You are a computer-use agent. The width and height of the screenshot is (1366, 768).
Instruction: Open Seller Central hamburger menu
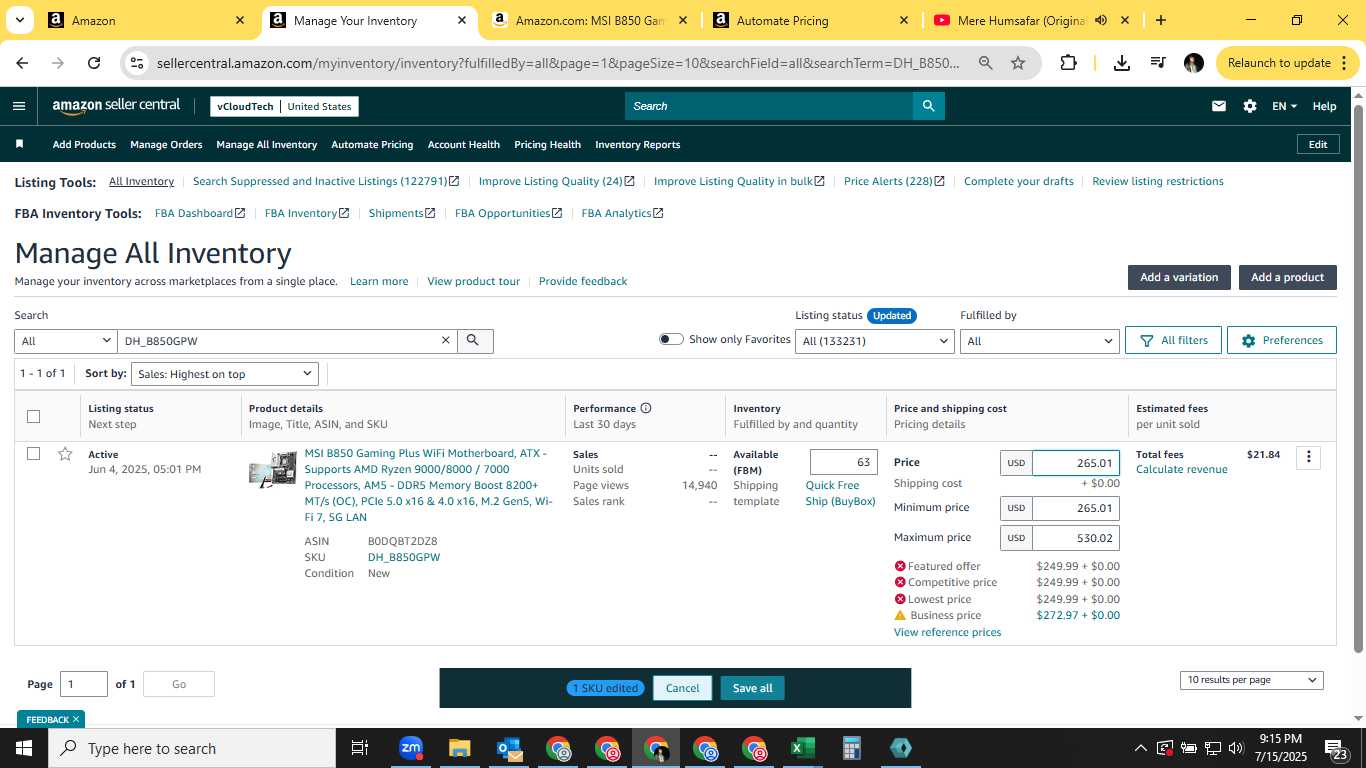point(19,106)
